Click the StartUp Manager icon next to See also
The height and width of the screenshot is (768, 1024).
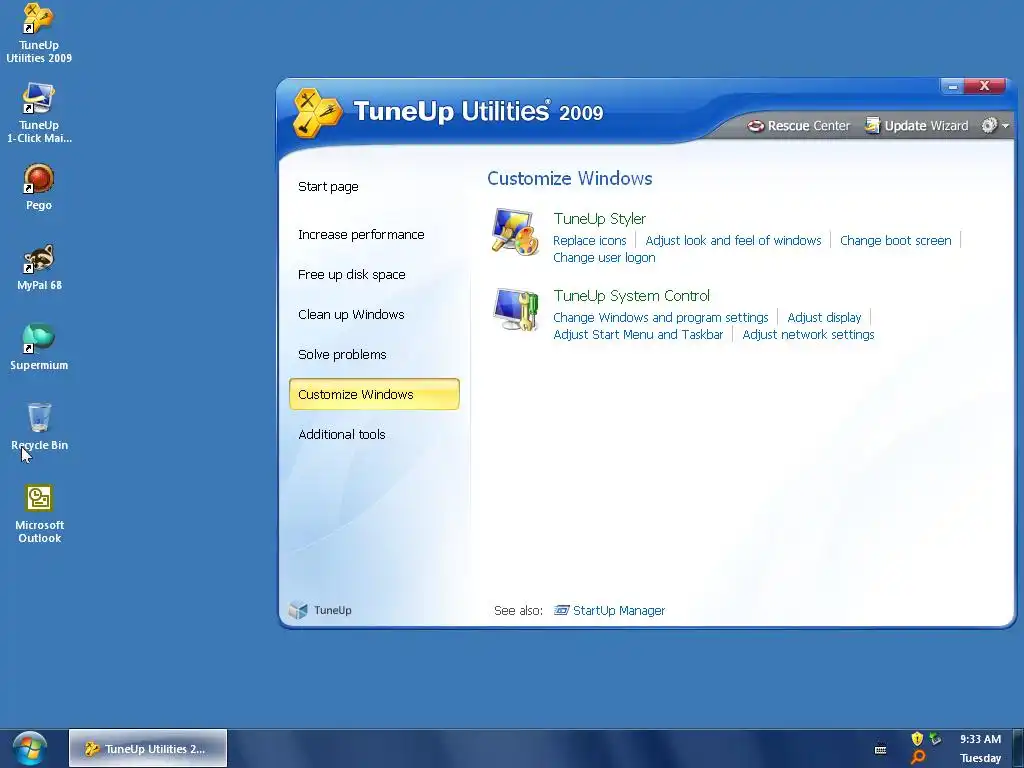[561, 610]
